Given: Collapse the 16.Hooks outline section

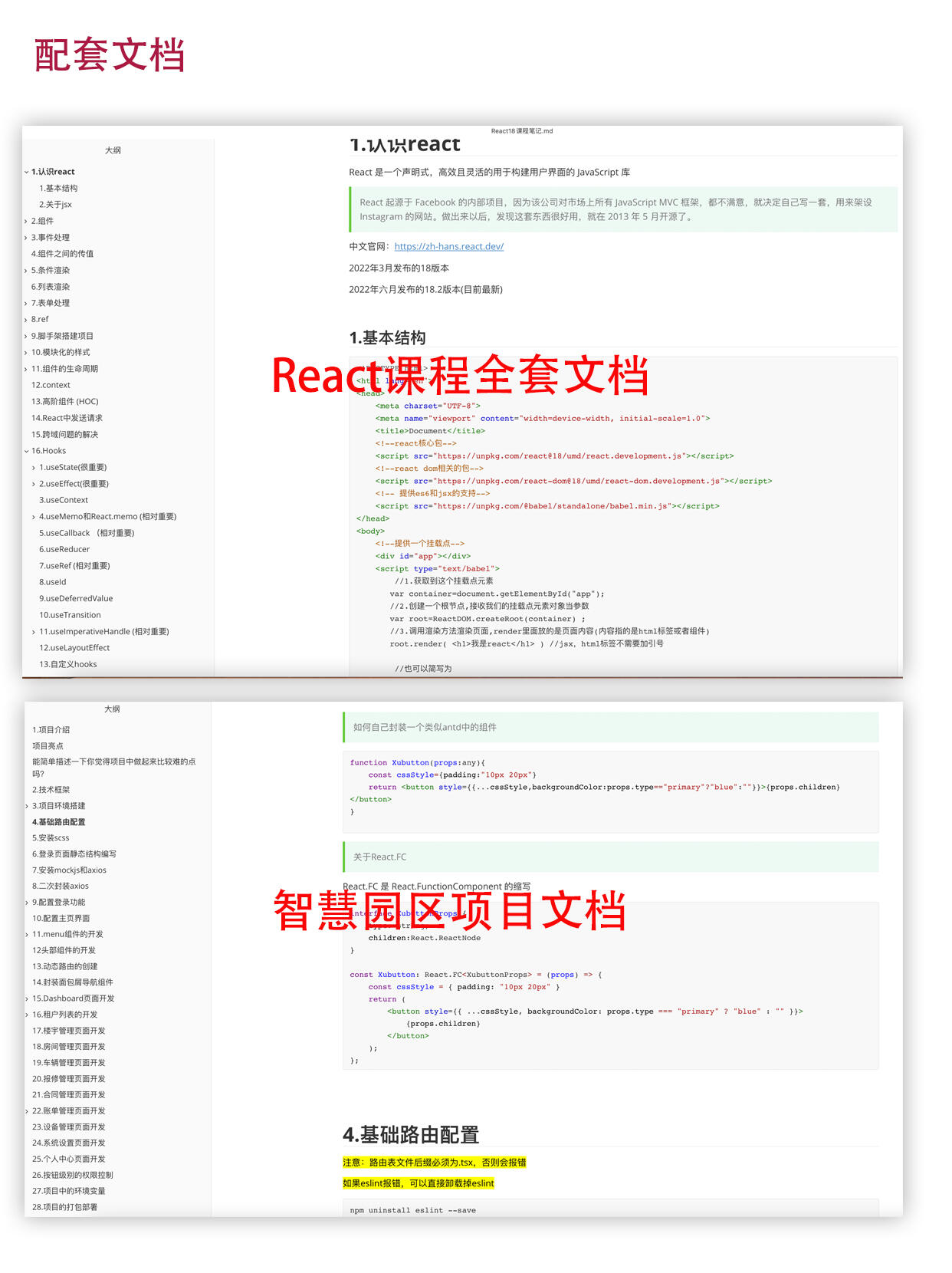Looking at the screenshot, I should [26, 451].
